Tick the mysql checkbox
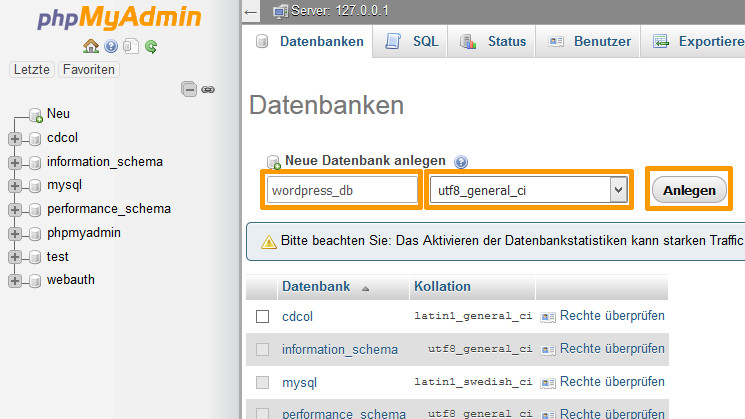The image size is (745, 419). 262,382
